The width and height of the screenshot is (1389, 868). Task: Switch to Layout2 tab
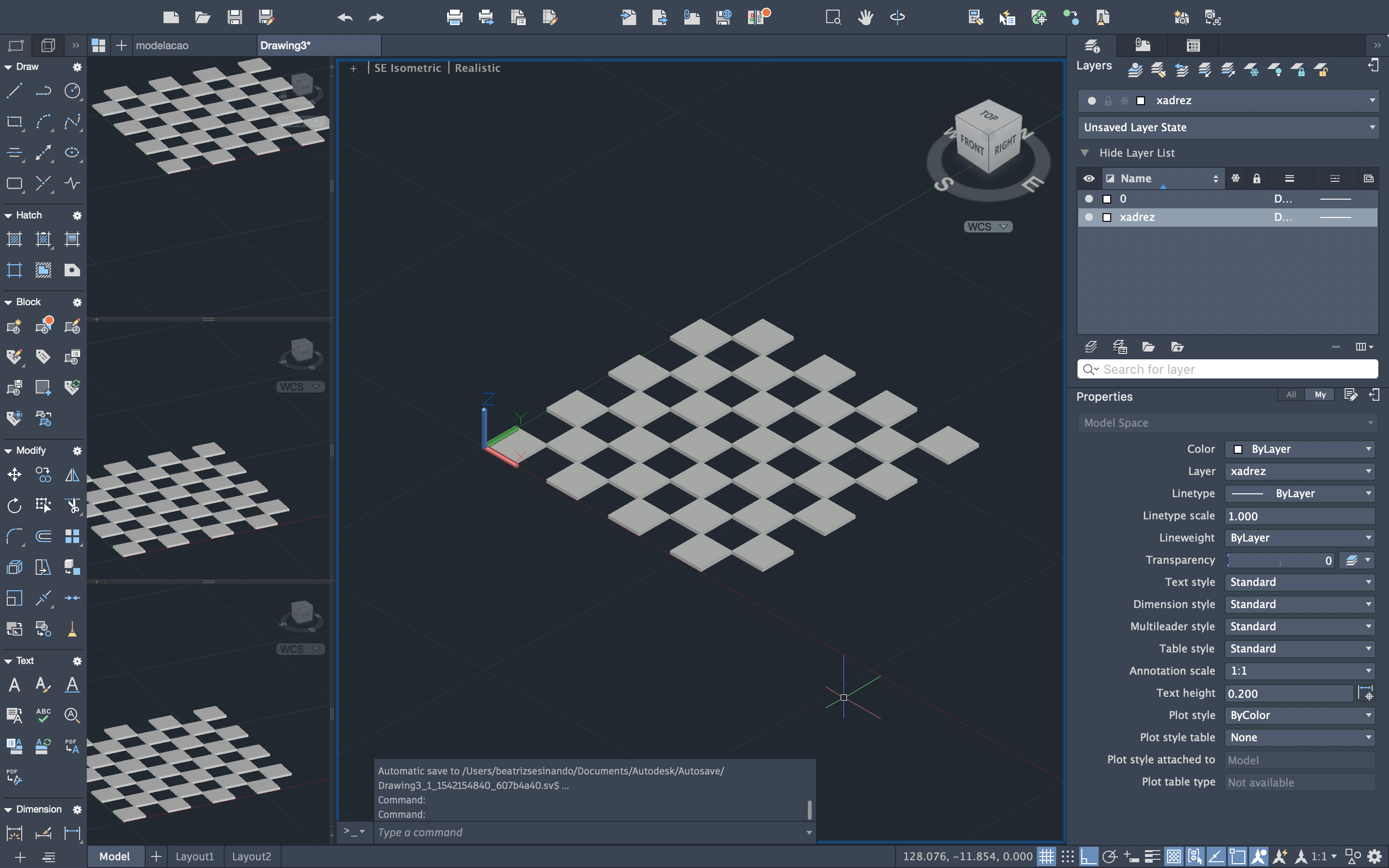pyautogui.click(x=251, y=856)
